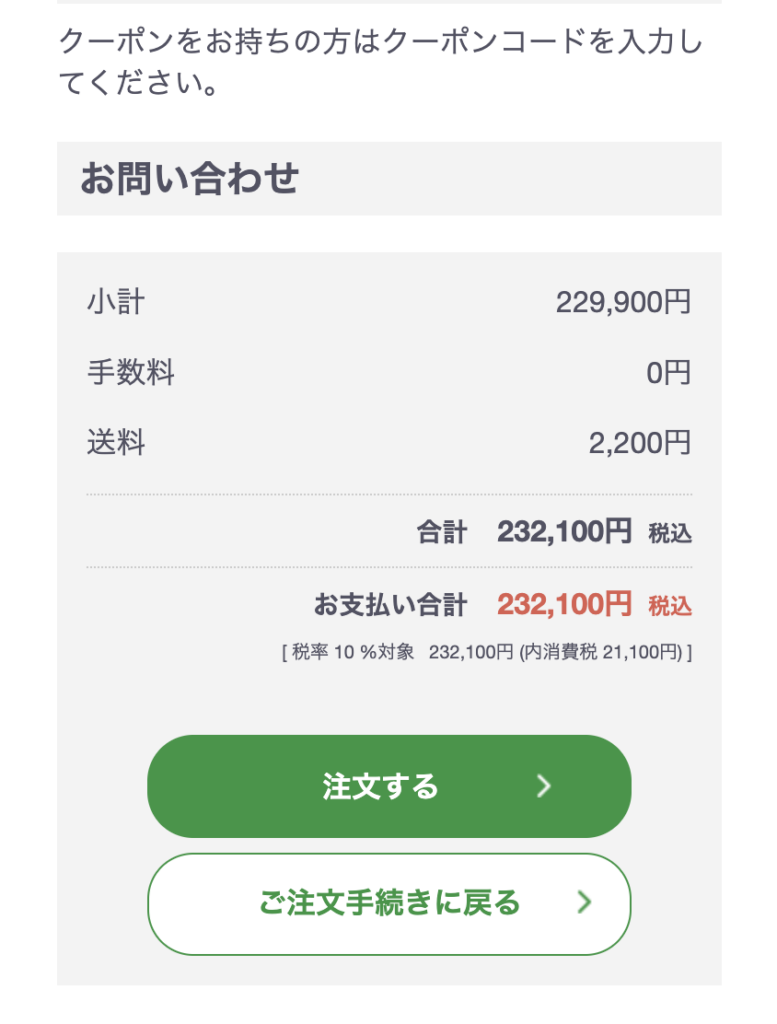Select the 小計 label
Screen dimensions: 777x1024
[x=116, y=301]
